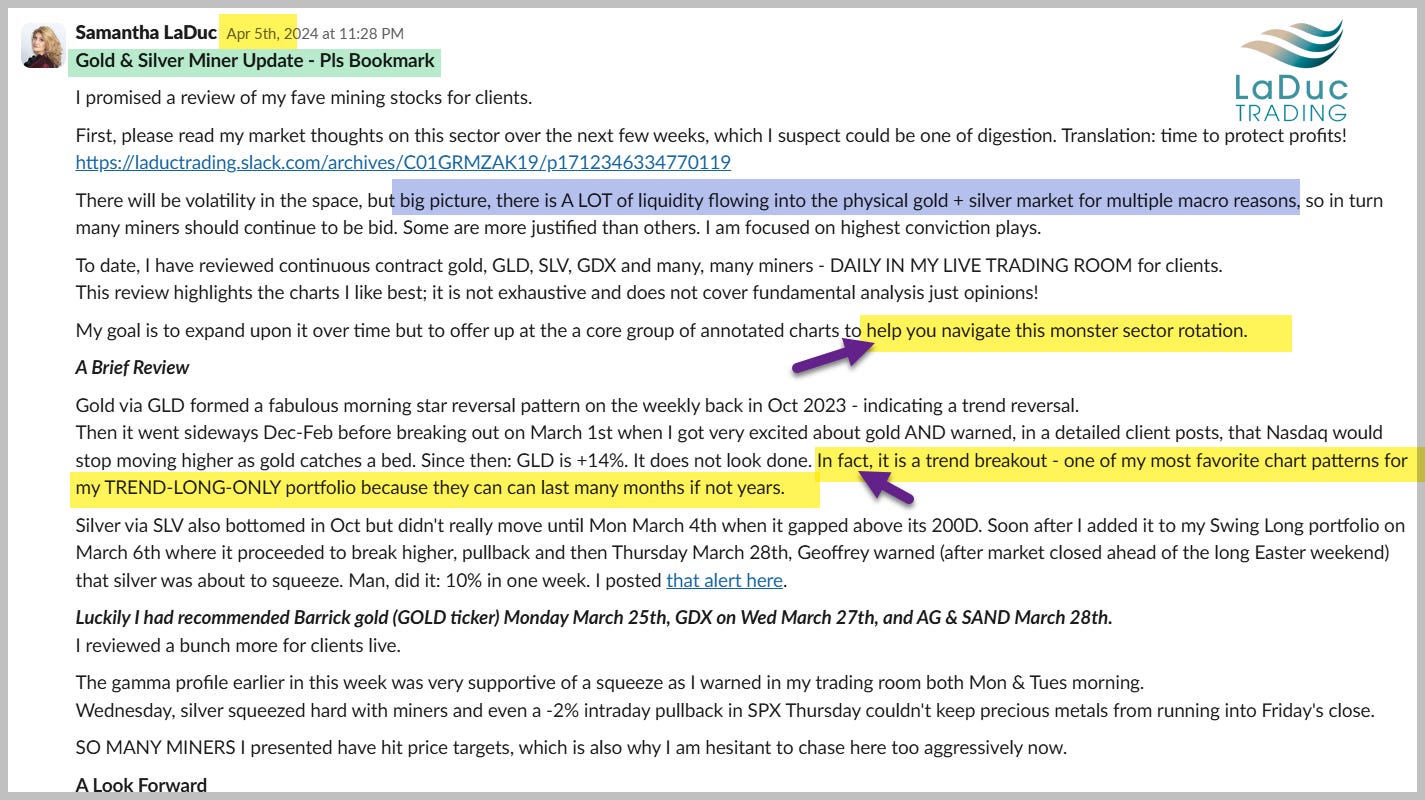Click 'To date, I have reviewed continuous contract gold' line
Image resolution: width=1425 pixels, height=800 pixels.
pos(649,266)
